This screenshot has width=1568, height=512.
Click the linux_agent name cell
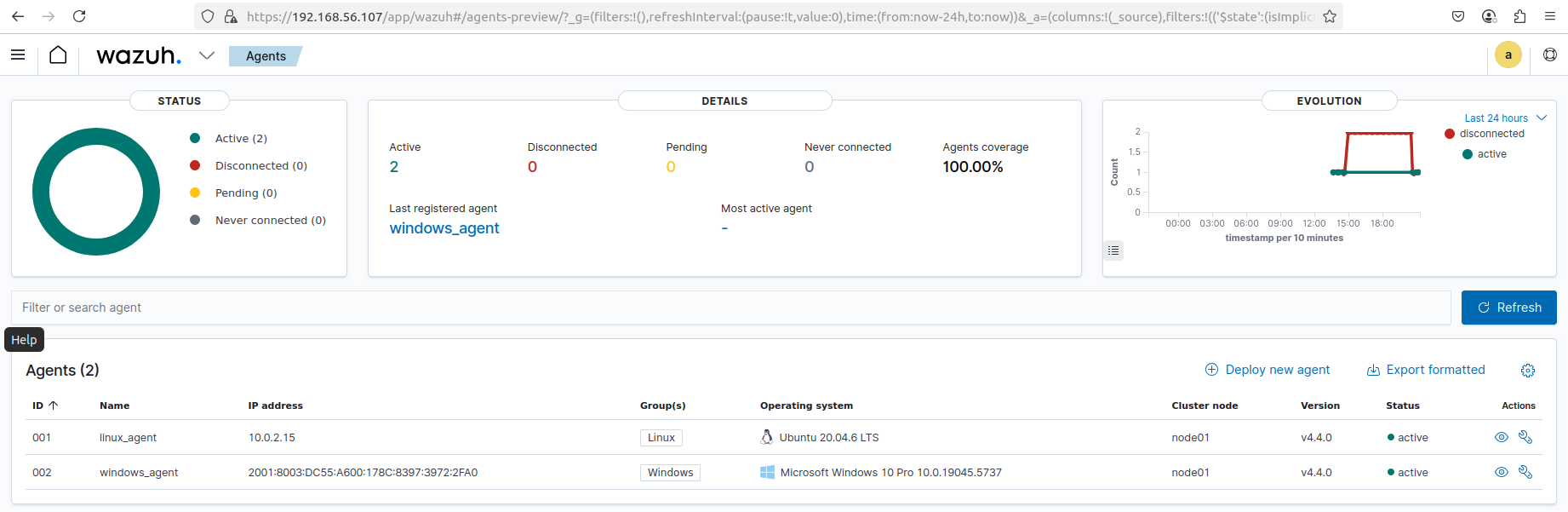128,438
